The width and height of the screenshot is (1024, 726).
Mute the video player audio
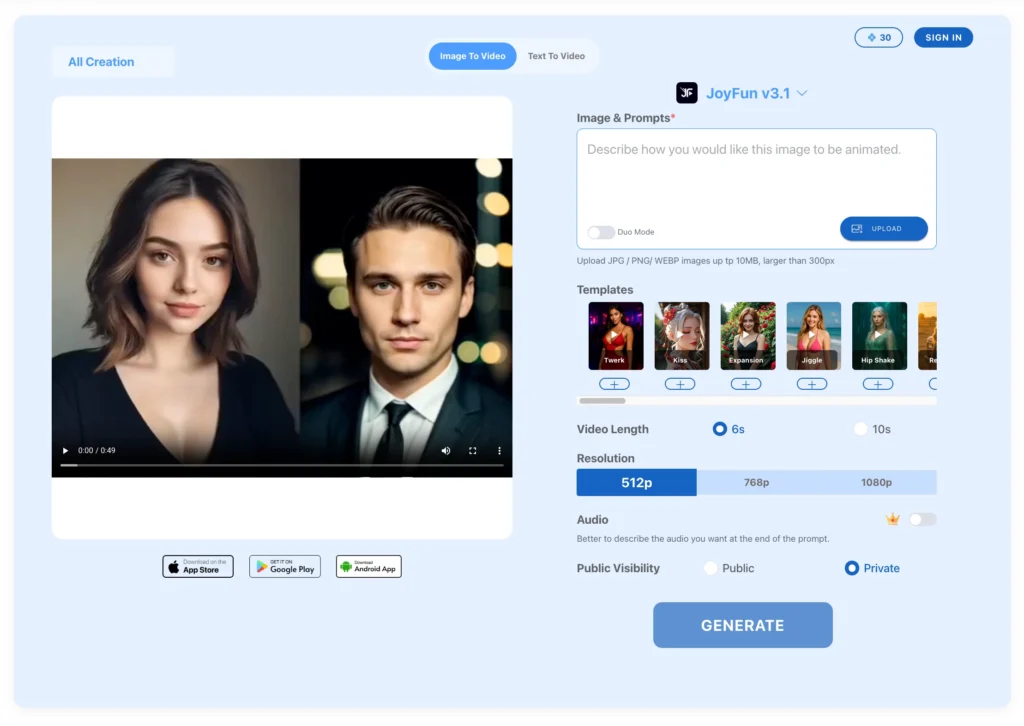446,450
